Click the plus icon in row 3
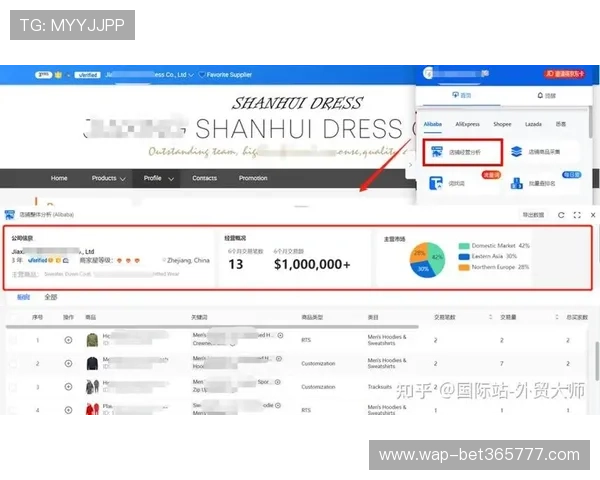The height and width of the screenshot is (480, 600). click(68, 387)
